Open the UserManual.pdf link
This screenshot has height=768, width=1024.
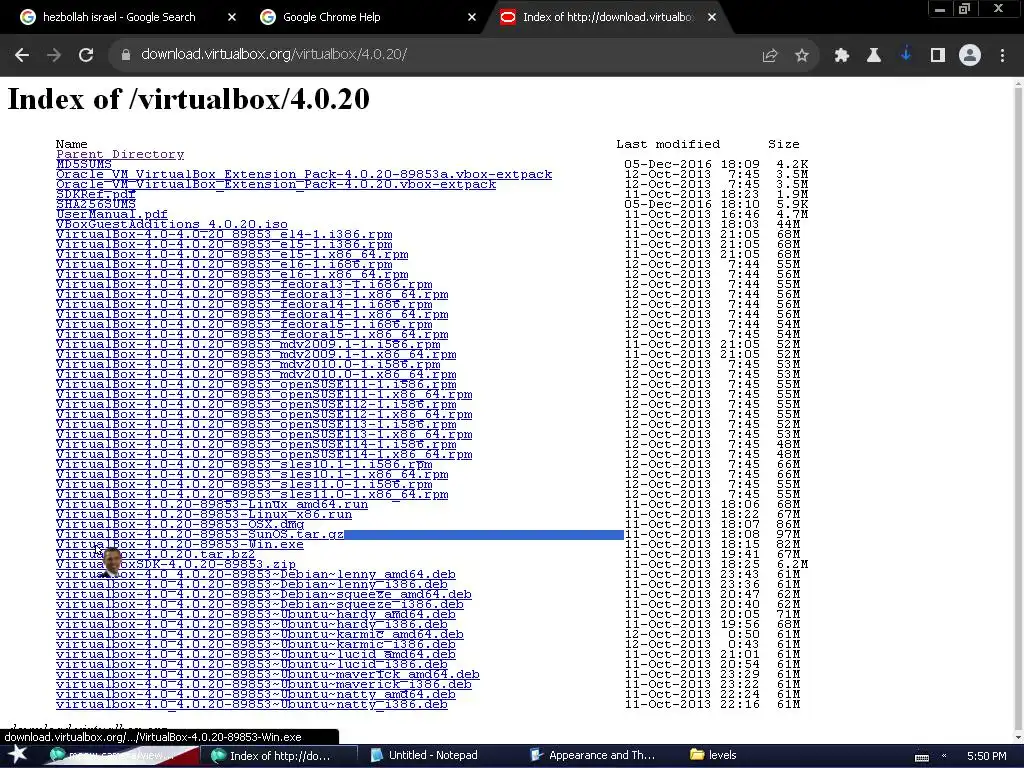(x=112, y=214)
